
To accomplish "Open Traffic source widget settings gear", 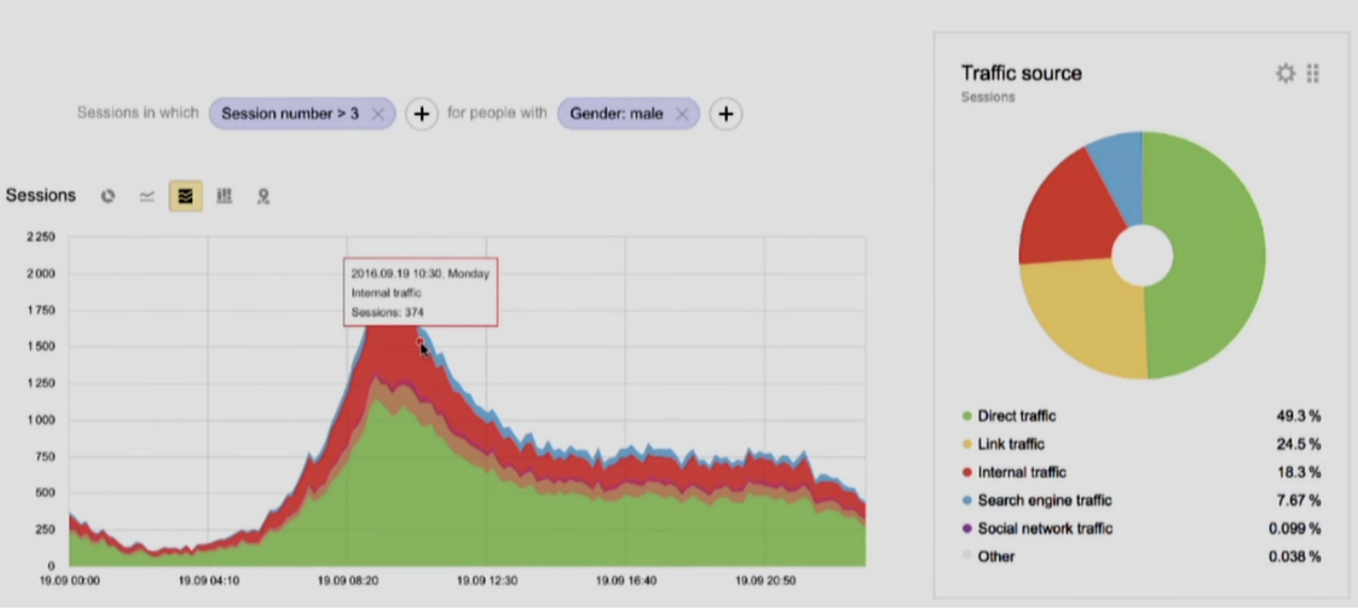I will [1286, 72].
